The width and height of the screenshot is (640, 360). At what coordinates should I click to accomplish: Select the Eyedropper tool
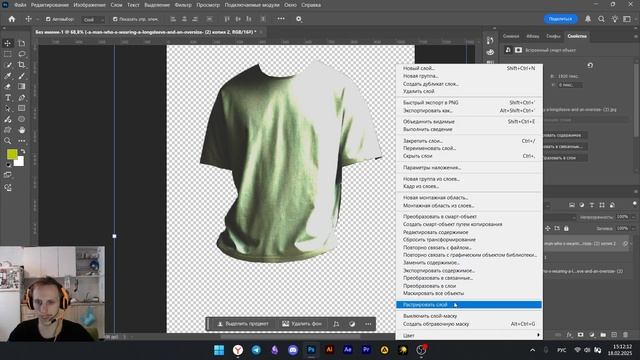8,76
